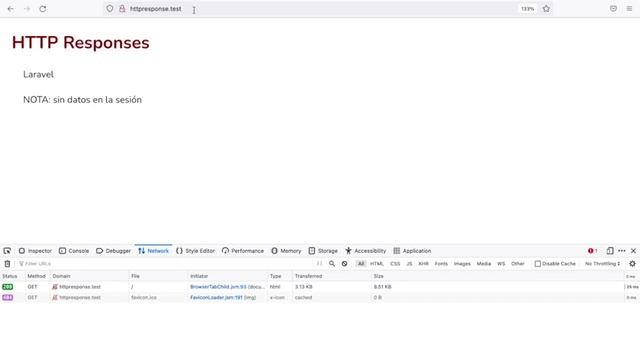Clear network log with the trash icon
The image size is (640, 360).
[7, 264]
